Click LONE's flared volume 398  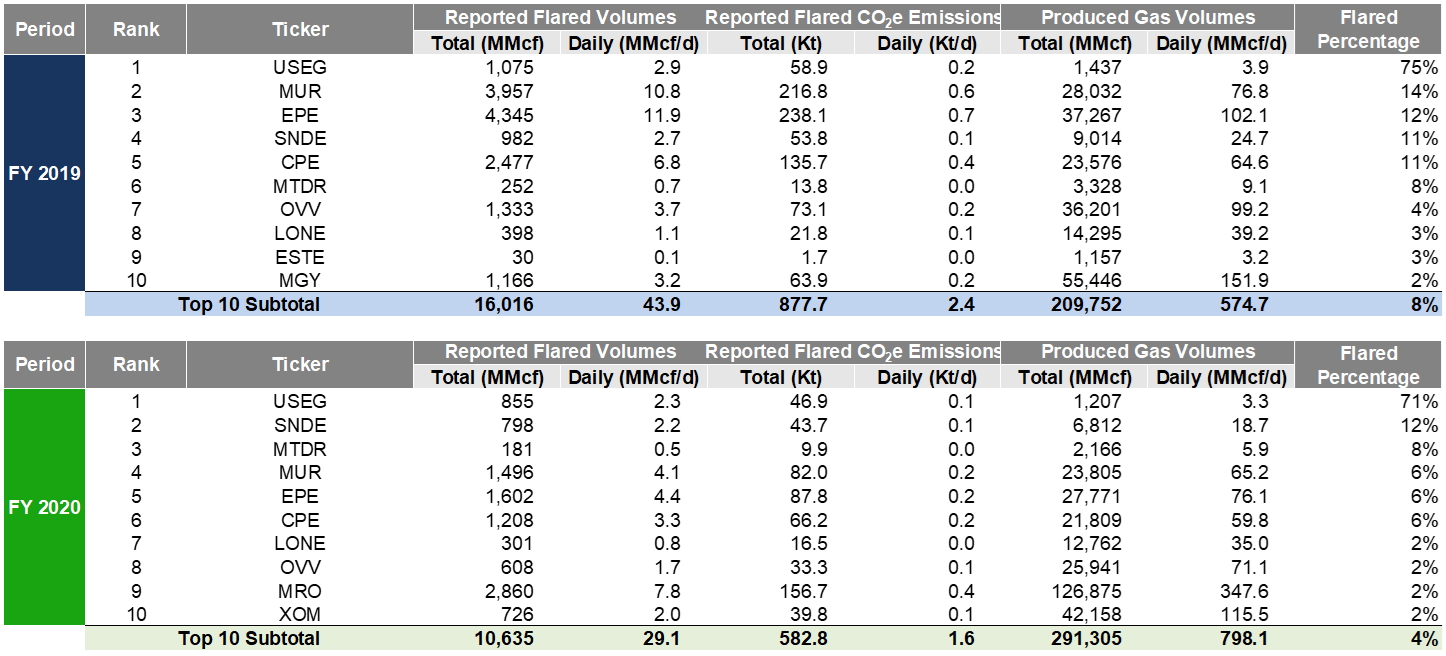pyautogui.click(x=518, y=233)
